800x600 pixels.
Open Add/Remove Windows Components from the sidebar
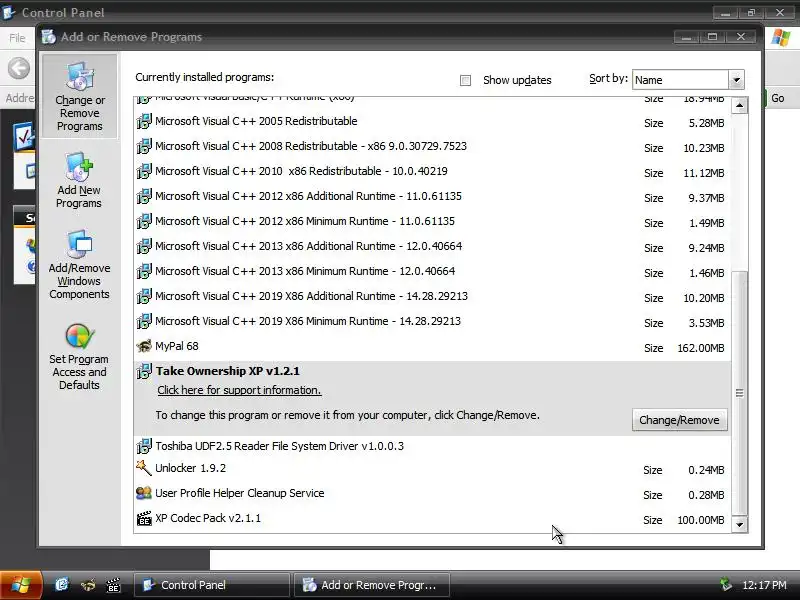coord(79,265)
